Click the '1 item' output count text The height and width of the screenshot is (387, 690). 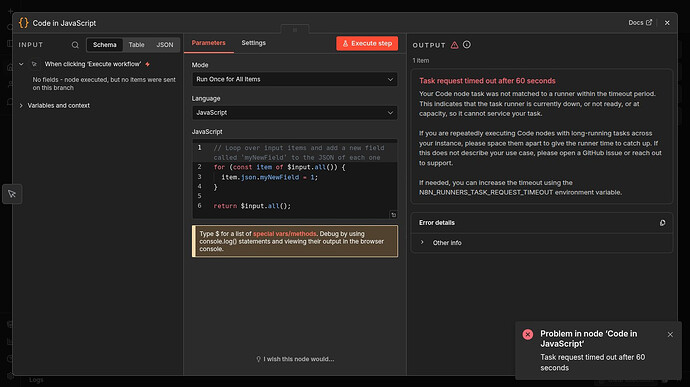click(x=421, y=61)
